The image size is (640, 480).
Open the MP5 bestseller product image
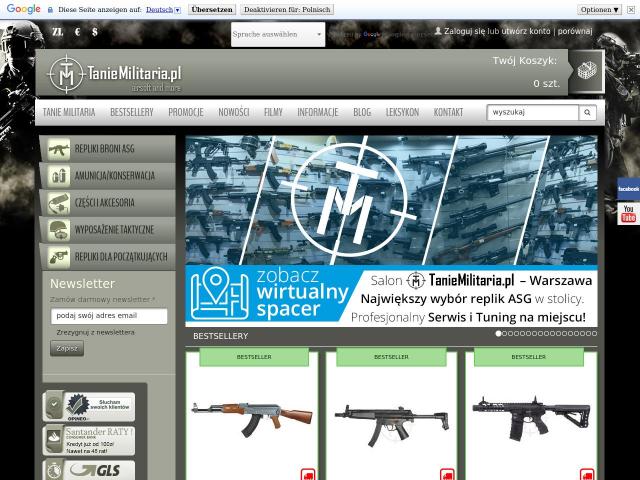click(391, 425)
